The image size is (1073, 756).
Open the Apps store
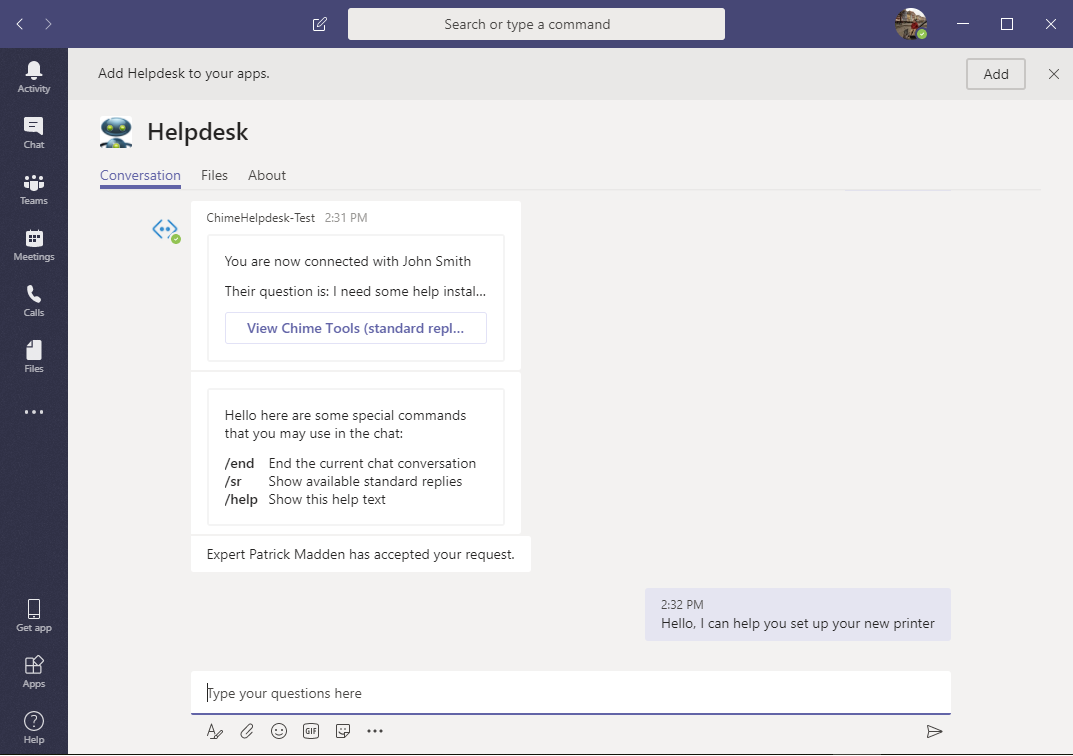click(34, 672)
